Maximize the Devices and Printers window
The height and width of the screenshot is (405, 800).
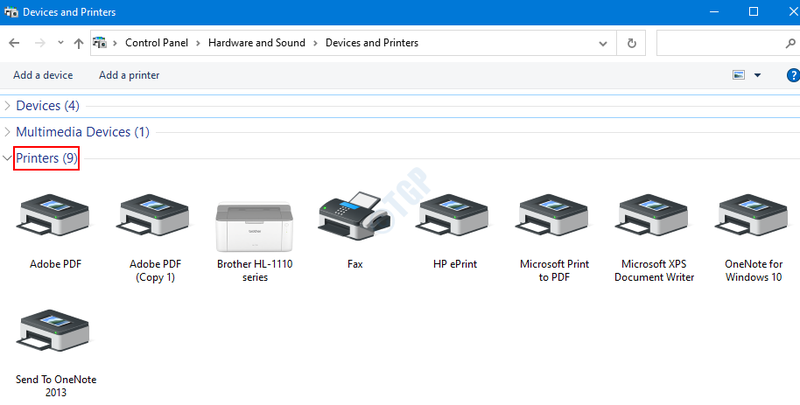(753, 12)
